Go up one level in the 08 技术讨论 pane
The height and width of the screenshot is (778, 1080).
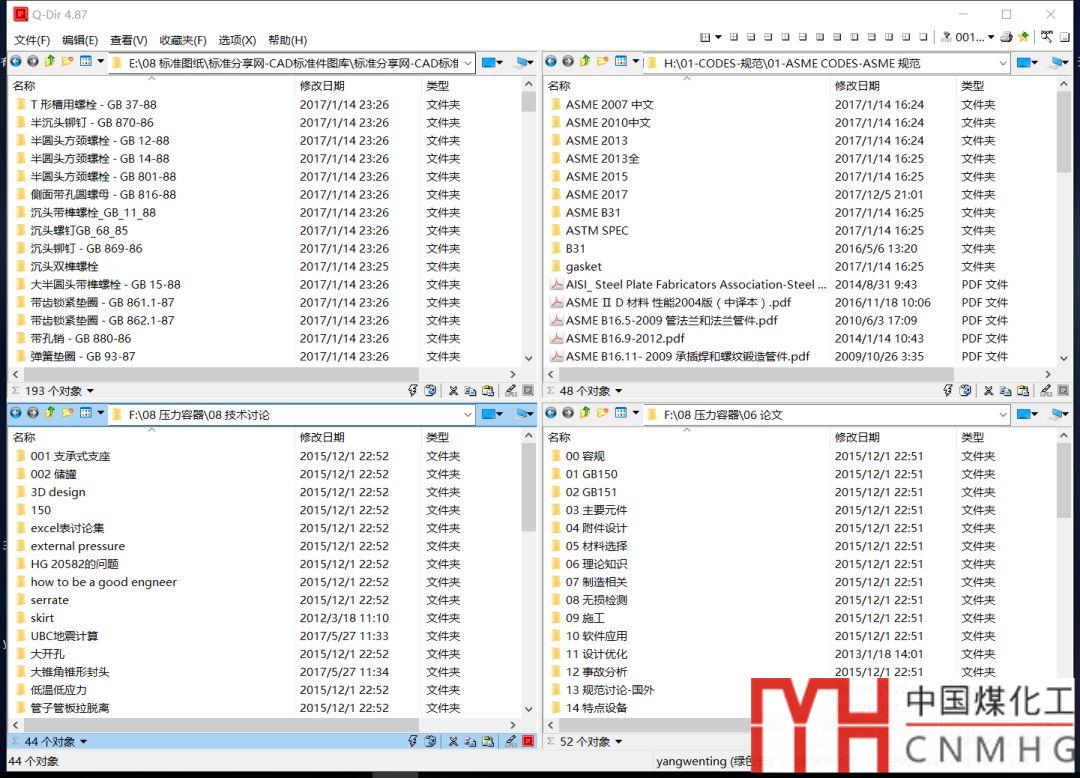click(x=50, y=413)
